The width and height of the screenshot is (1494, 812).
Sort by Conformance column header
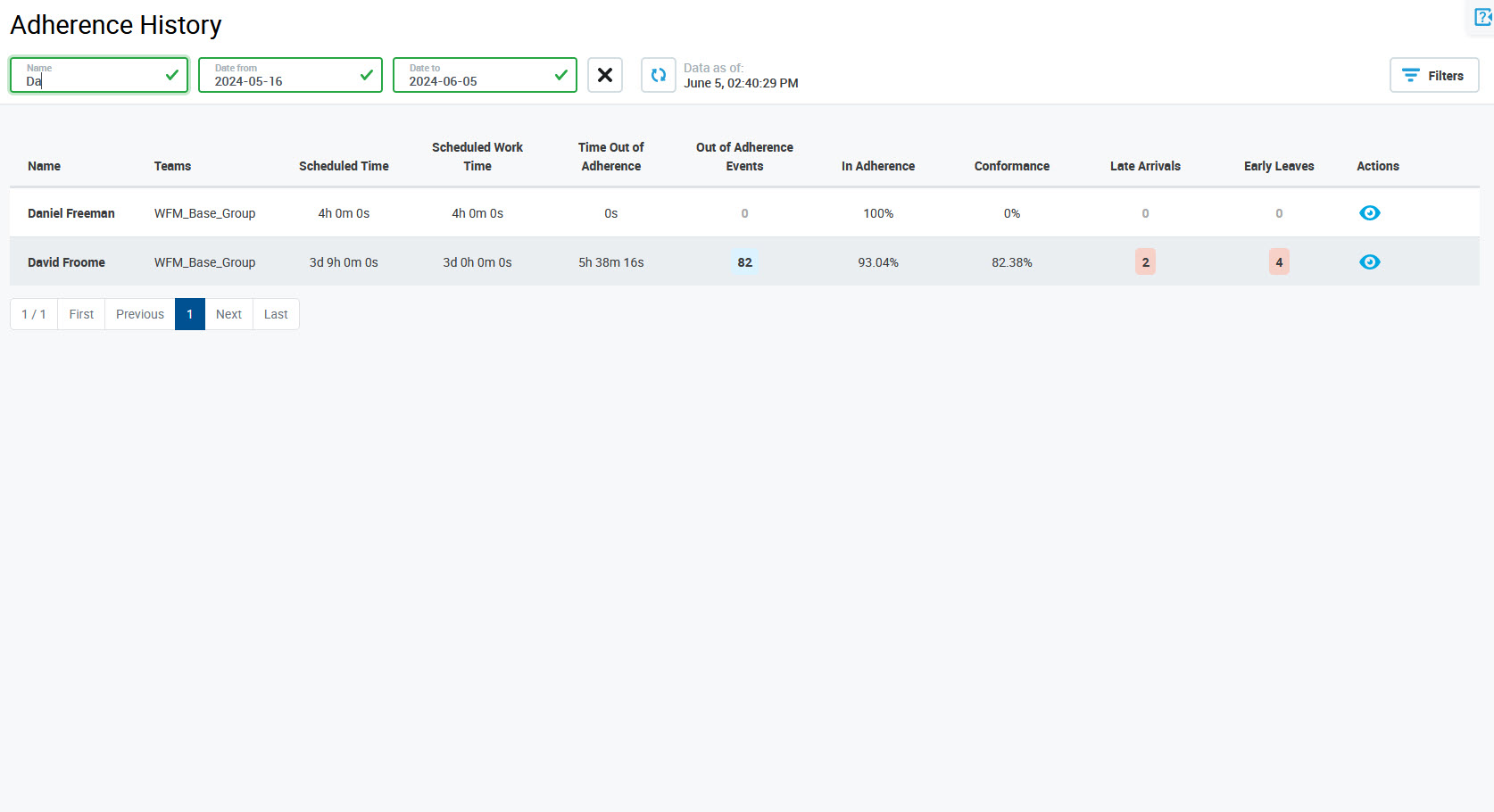[1011, 166]
